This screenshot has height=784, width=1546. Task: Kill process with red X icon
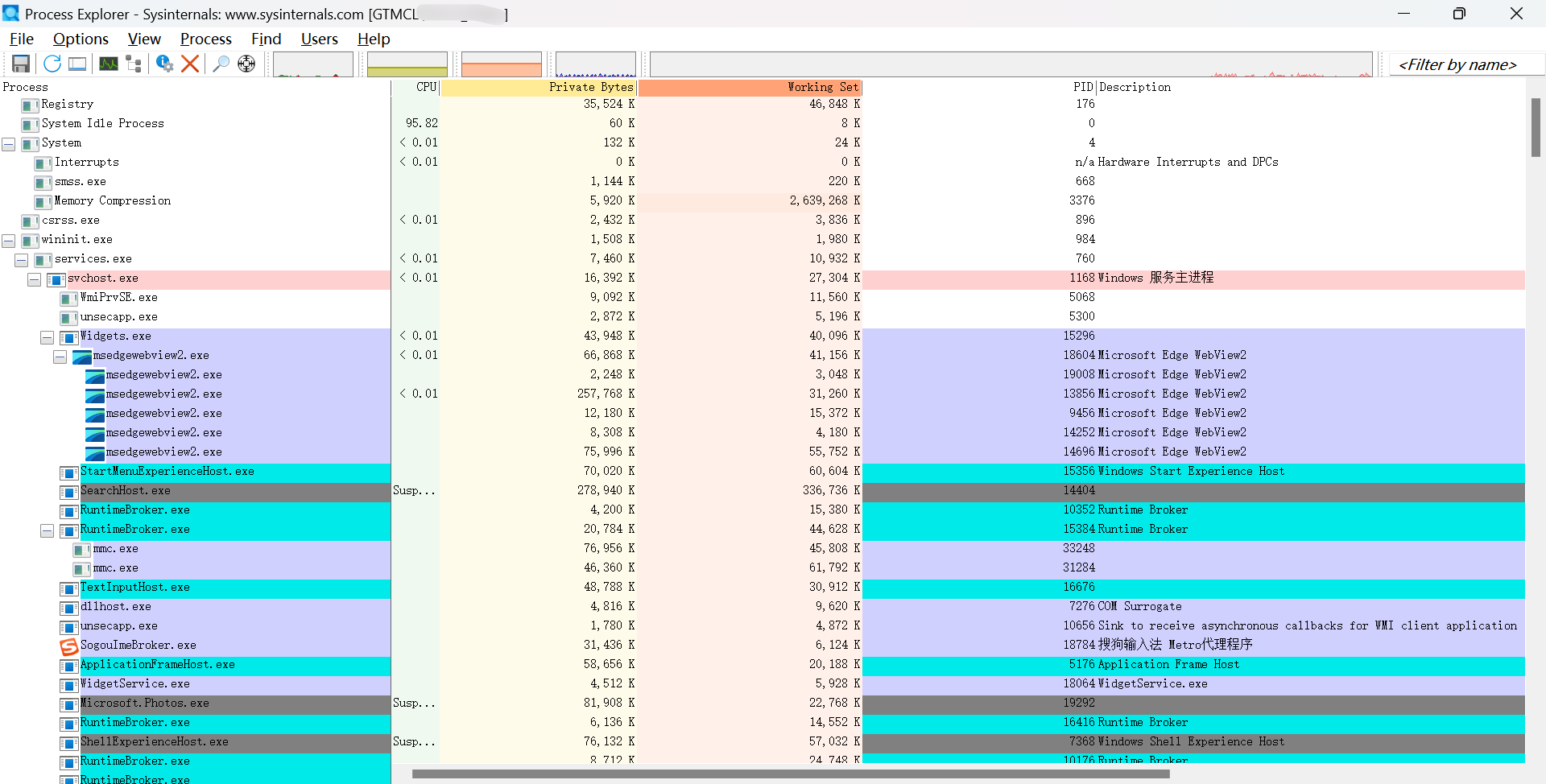(x=190, y=64)
